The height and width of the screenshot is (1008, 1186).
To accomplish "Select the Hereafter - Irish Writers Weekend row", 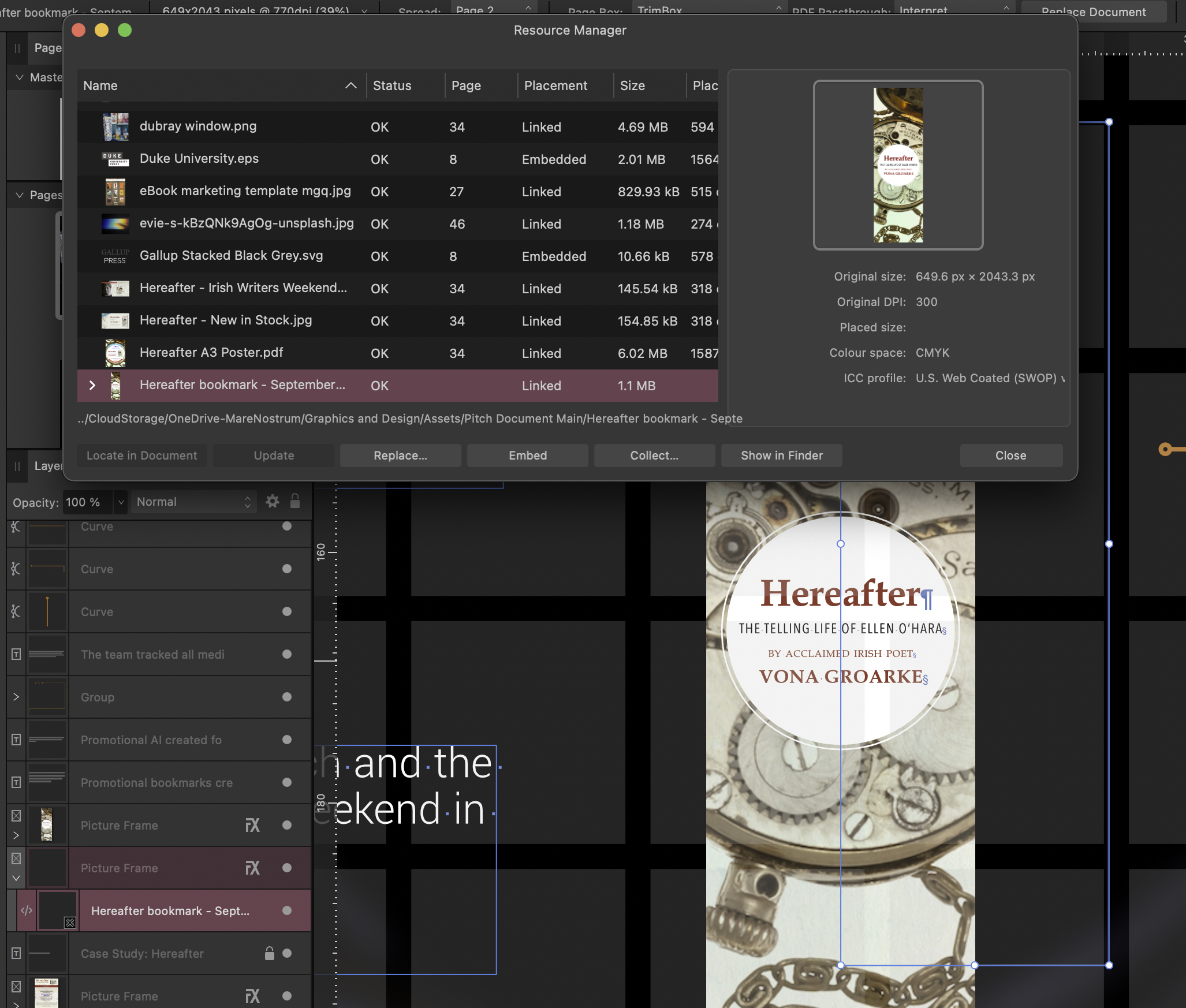I will point(398,289).
